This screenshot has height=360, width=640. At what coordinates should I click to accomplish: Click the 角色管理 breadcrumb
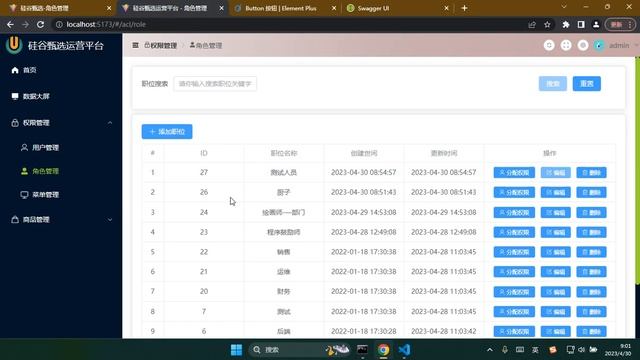pyautogui.click(x=206, y=45)
